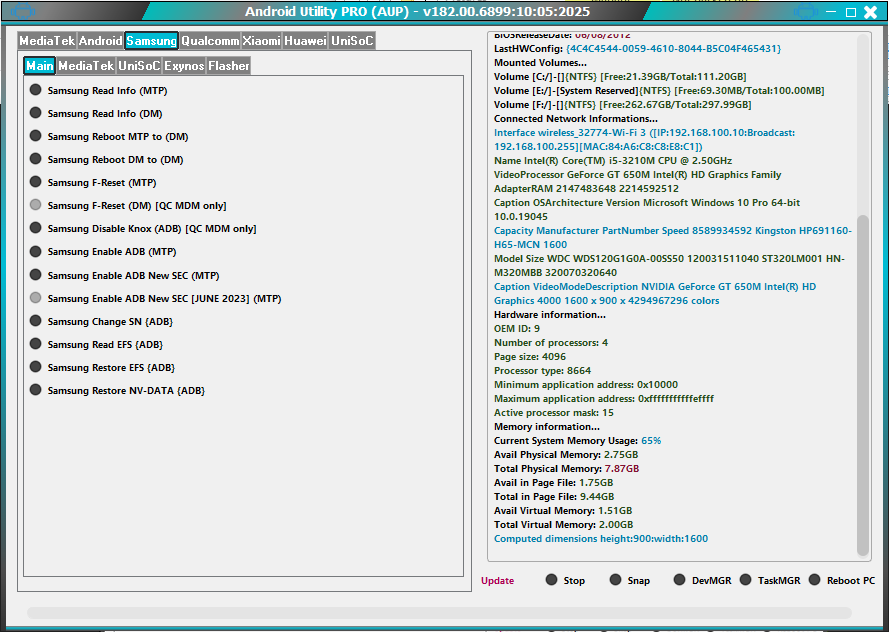Switch to the Exynos sub-tab

coord(184,66)
